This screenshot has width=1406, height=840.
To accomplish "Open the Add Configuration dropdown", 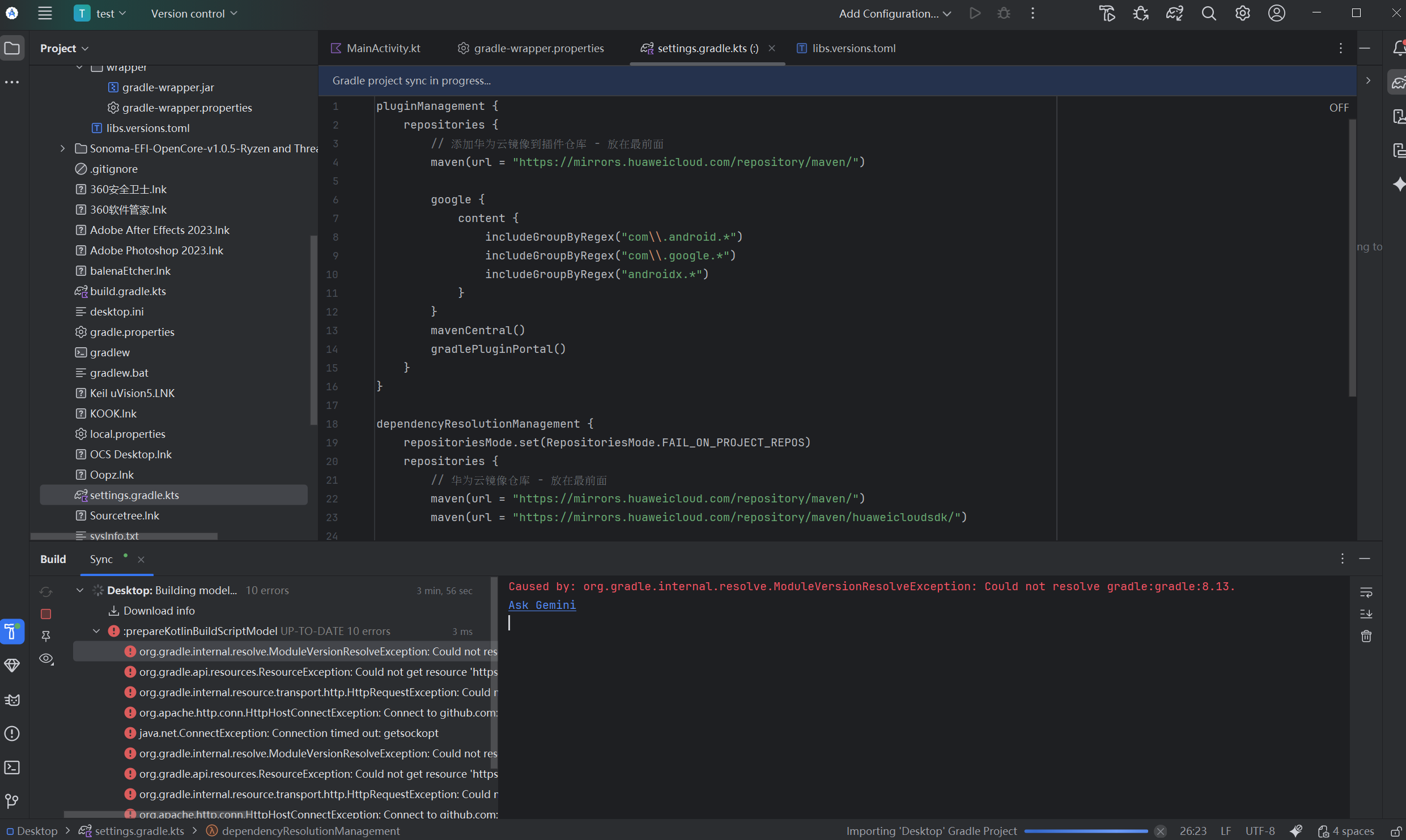I will [x=894, y=14].
